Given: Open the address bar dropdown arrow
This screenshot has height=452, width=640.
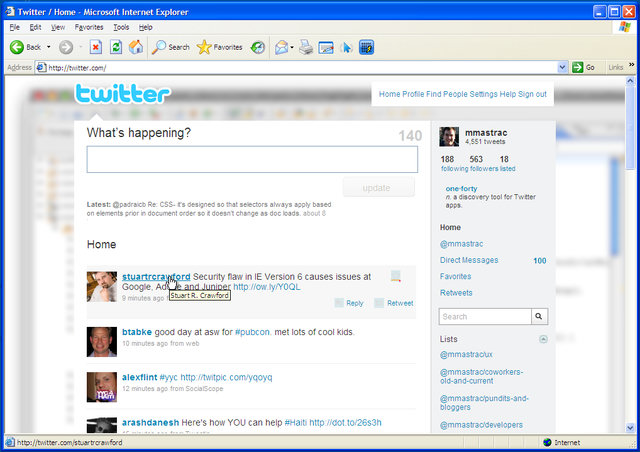Looking at the screenshot, I should tap(562, 67).
